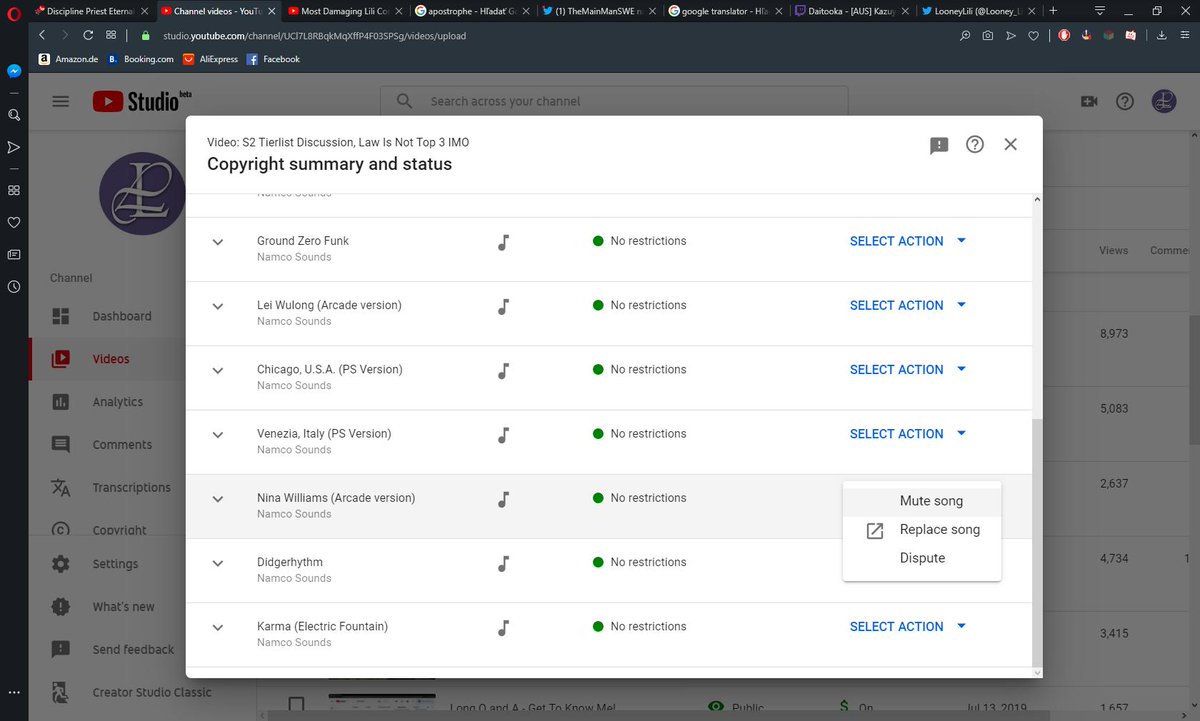Open Messenger in the Opera sidebar
This screenshot has height=721, width=1200.
point(14,72)
